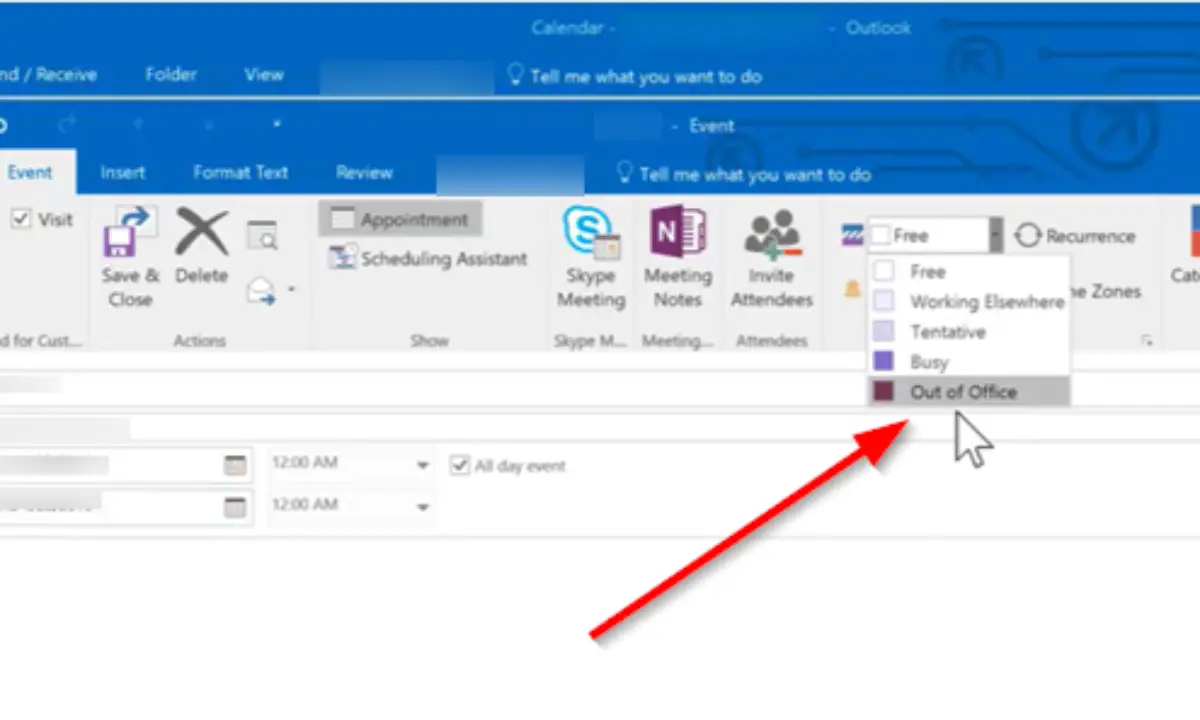Click the light lavender Tentative swatch
1200x720 pixels.
tap(884, 332)
